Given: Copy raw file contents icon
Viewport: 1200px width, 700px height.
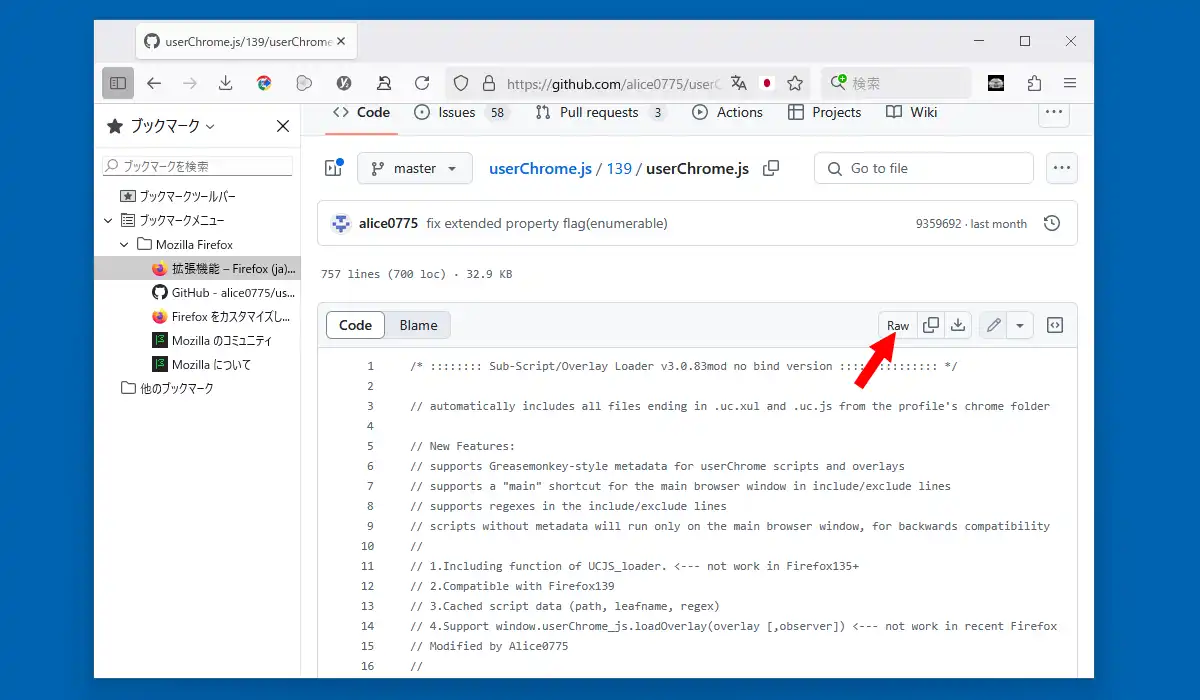Looking at the screenshot, I should pyautogui.click(x=931, y=325).
